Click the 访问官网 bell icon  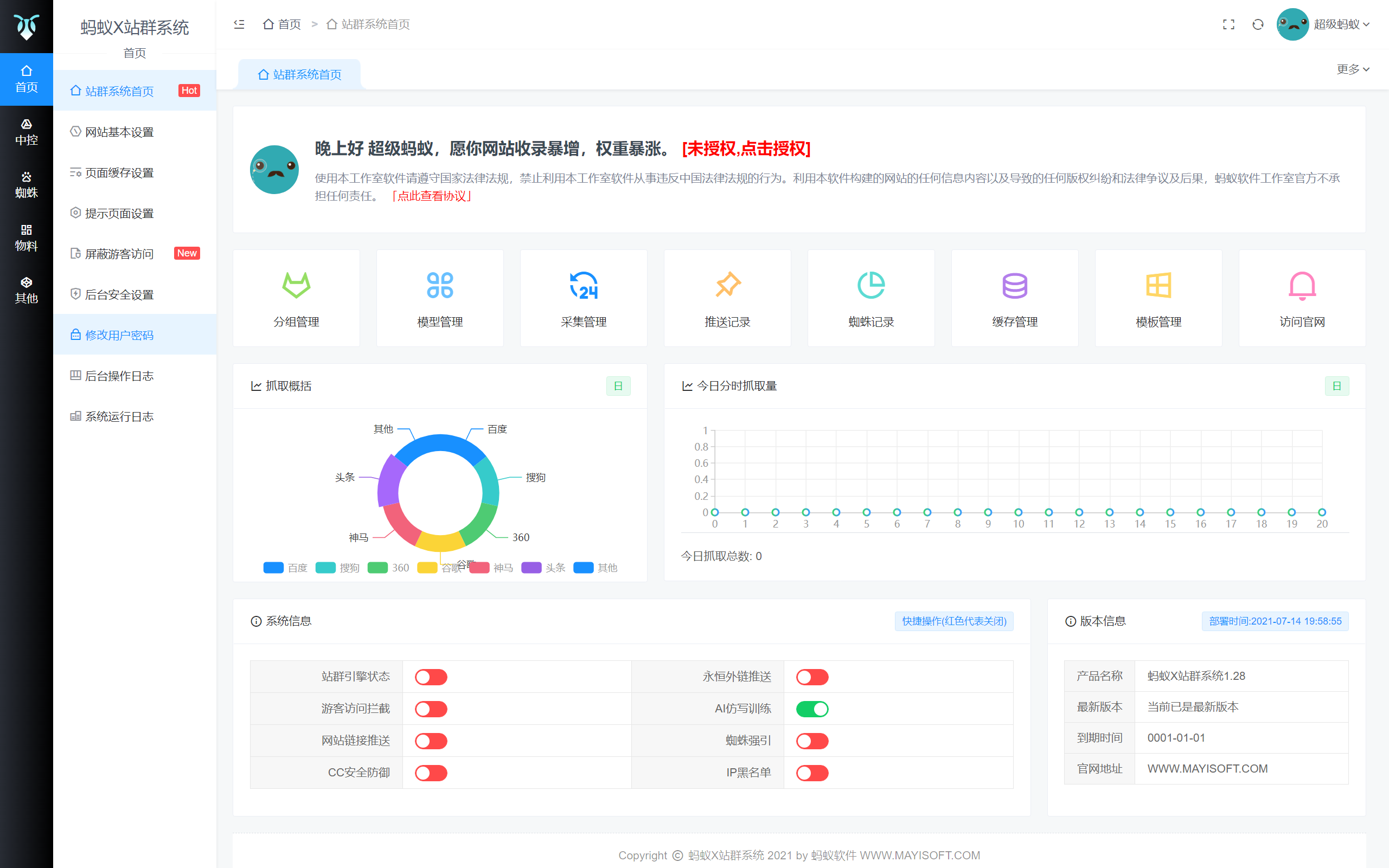click(x=1302, y=285)
